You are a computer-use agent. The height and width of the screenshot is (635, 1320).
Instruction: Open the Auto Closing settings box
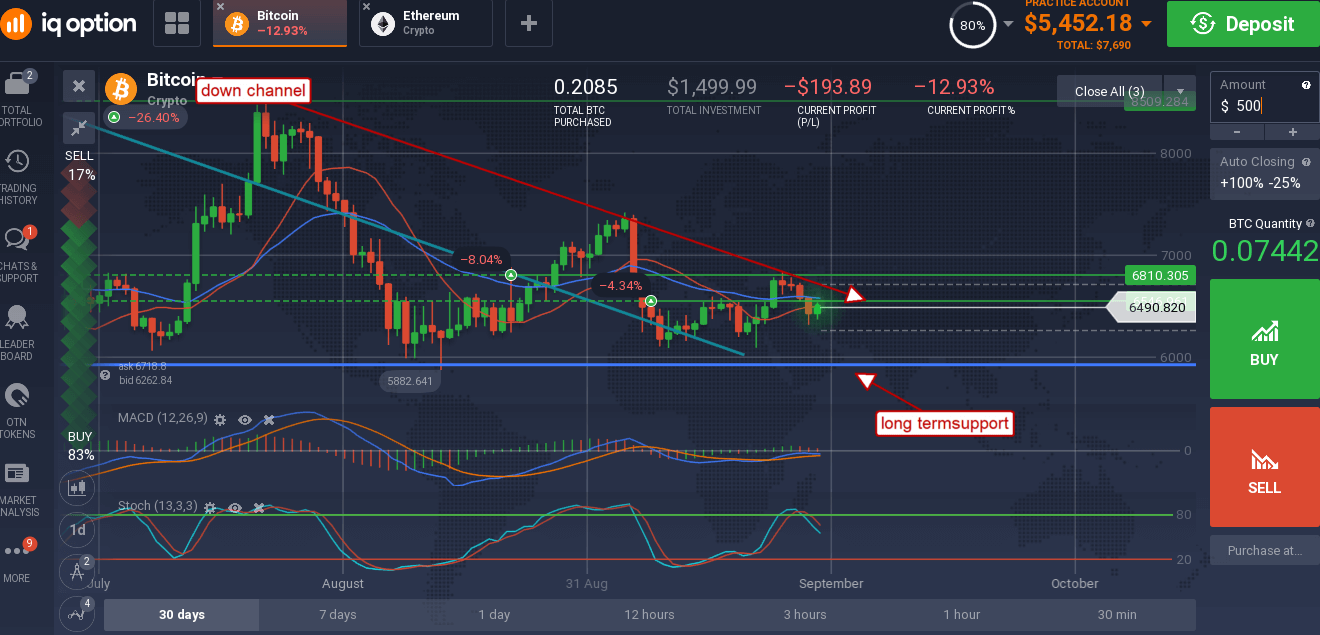click(x=1265, y=174)
